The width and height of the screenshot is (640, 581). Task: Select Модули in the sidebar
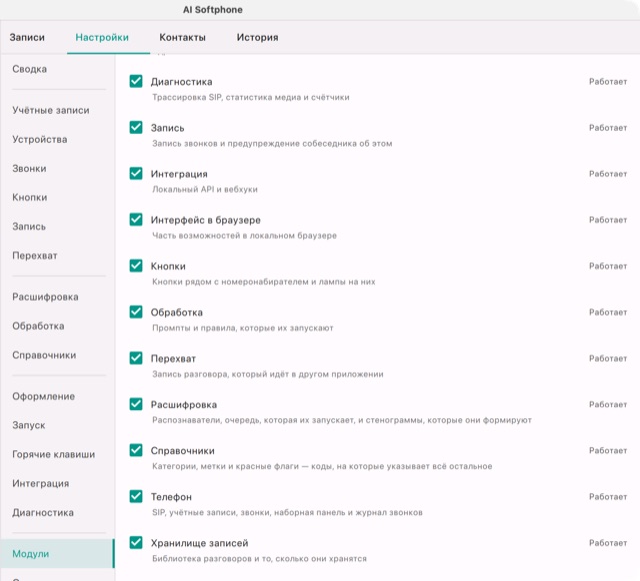[x=57, y=554]
